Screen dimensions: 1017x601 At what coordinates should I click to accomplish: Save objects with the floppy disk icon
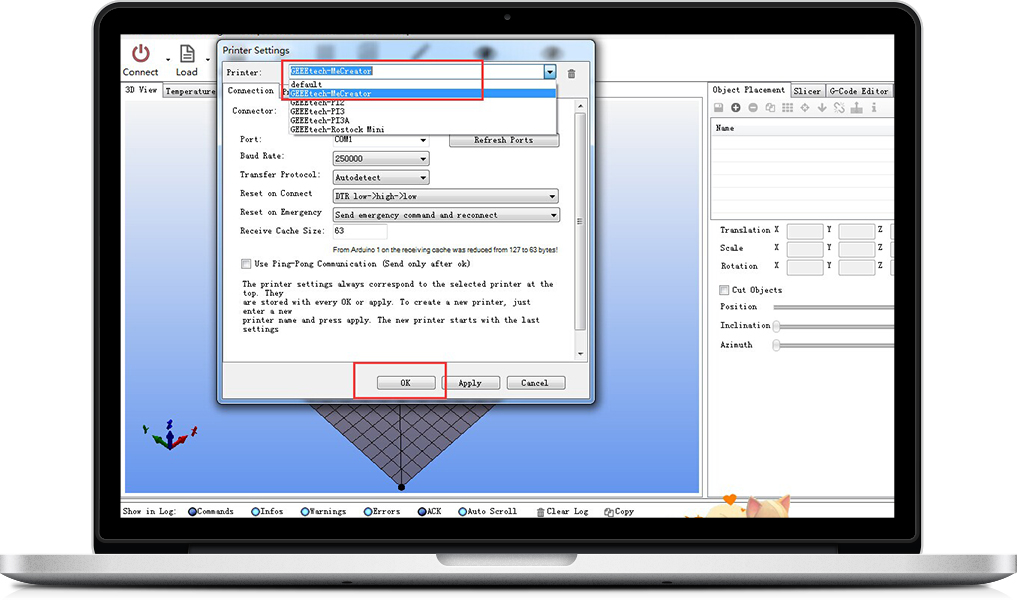click(x=719, y=108)
